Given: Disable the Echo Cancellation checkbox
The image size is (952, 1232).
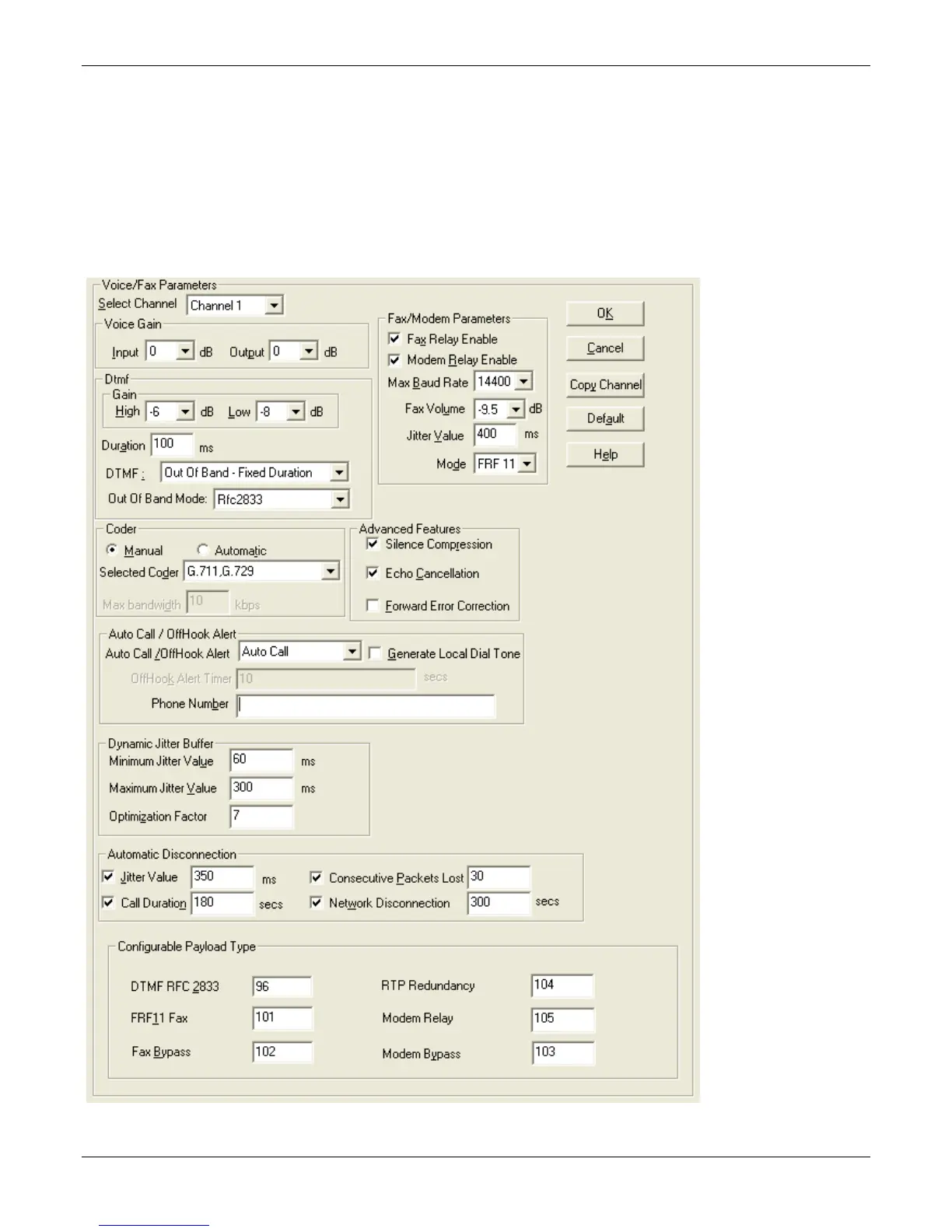Looking at the screenshot, I should tap(373, 573).
